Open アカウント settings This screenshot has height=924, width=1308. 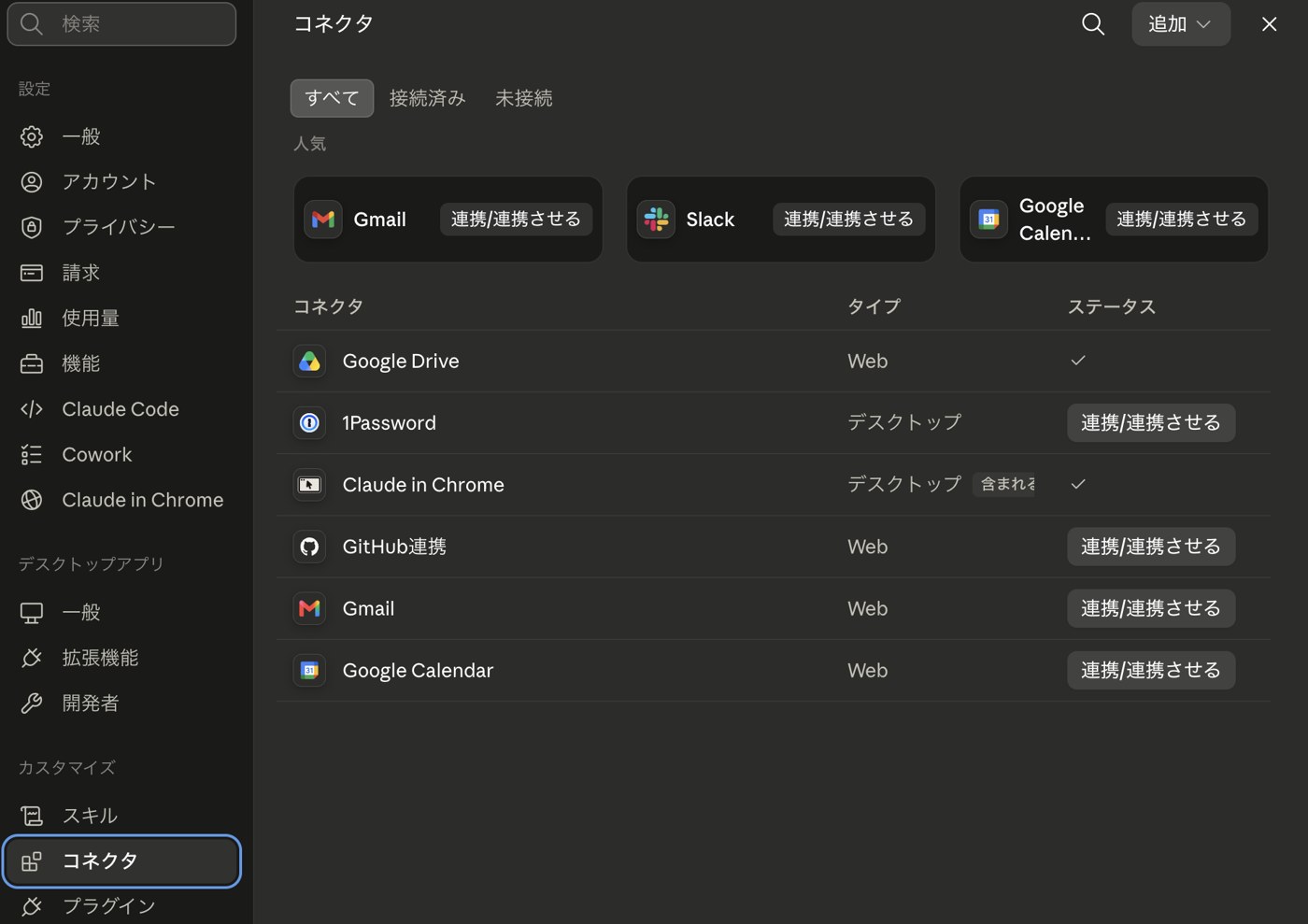click(108, 182)
